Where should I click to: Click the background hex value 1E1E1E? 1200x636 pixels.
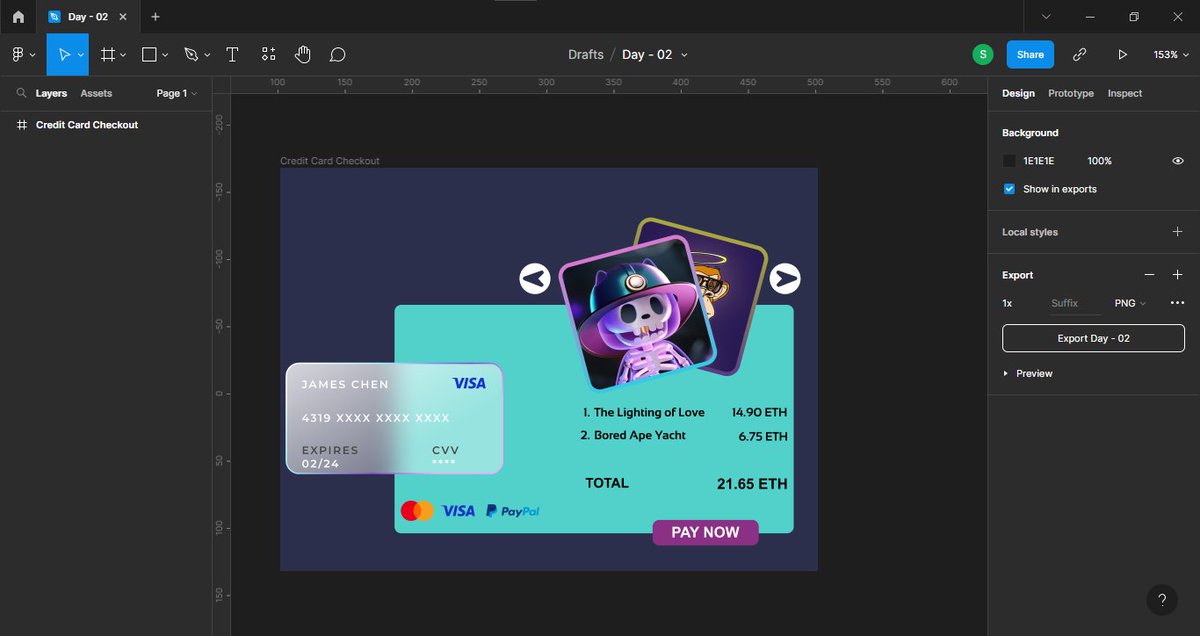tap(1038, 161)
